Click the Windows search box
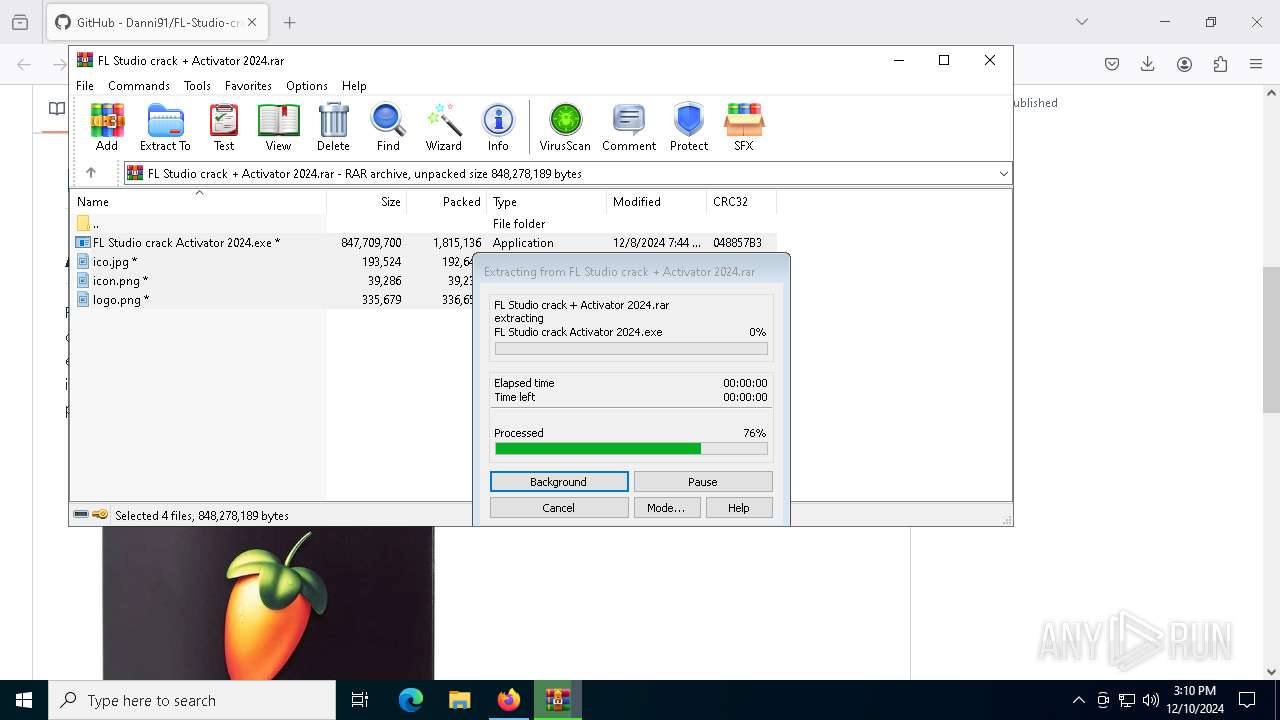1280x720 pixels. 192,700
